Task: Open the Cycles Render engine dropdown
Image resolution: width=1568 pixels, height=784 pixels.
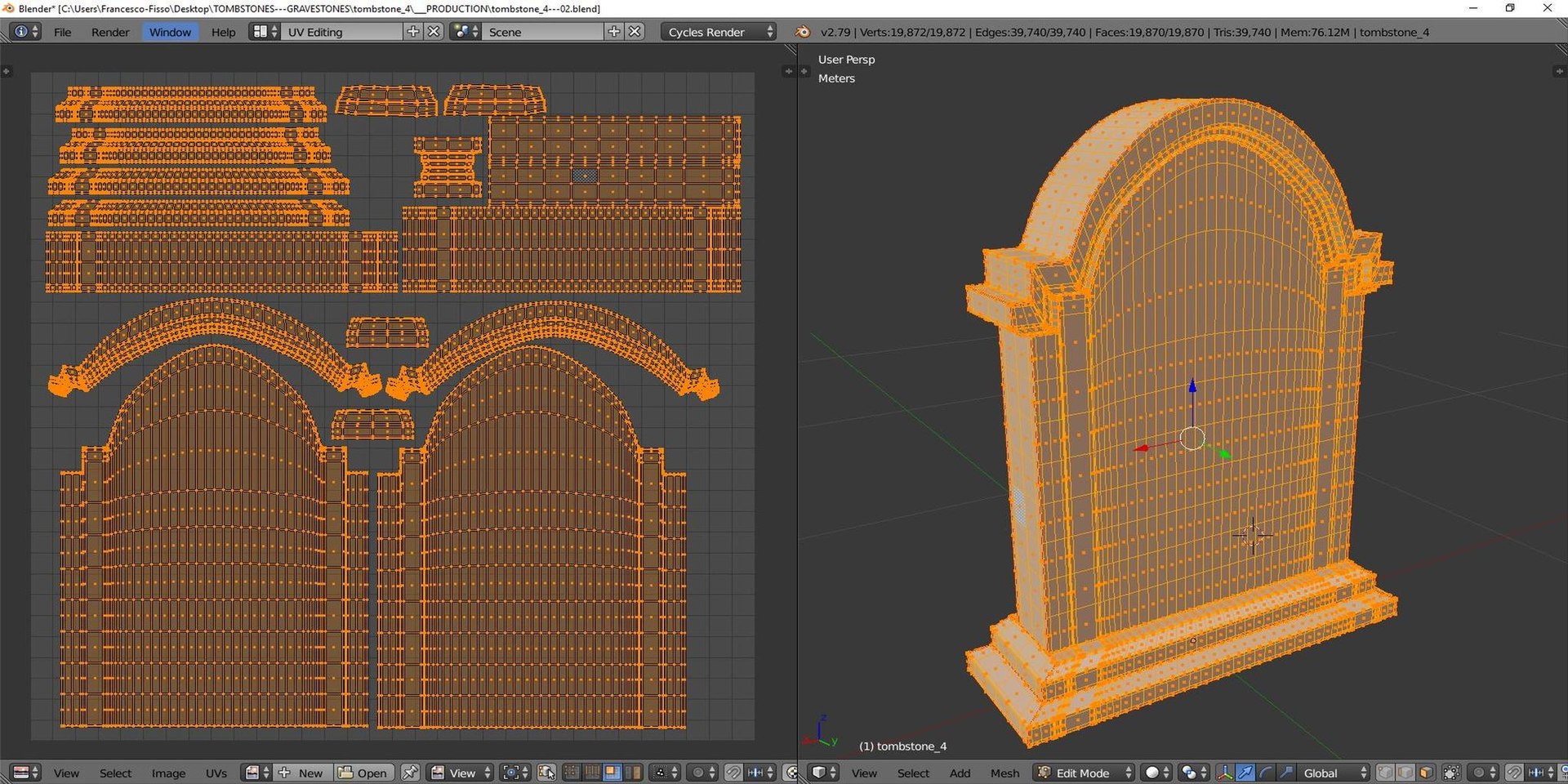Action: (x=719, y=32)
